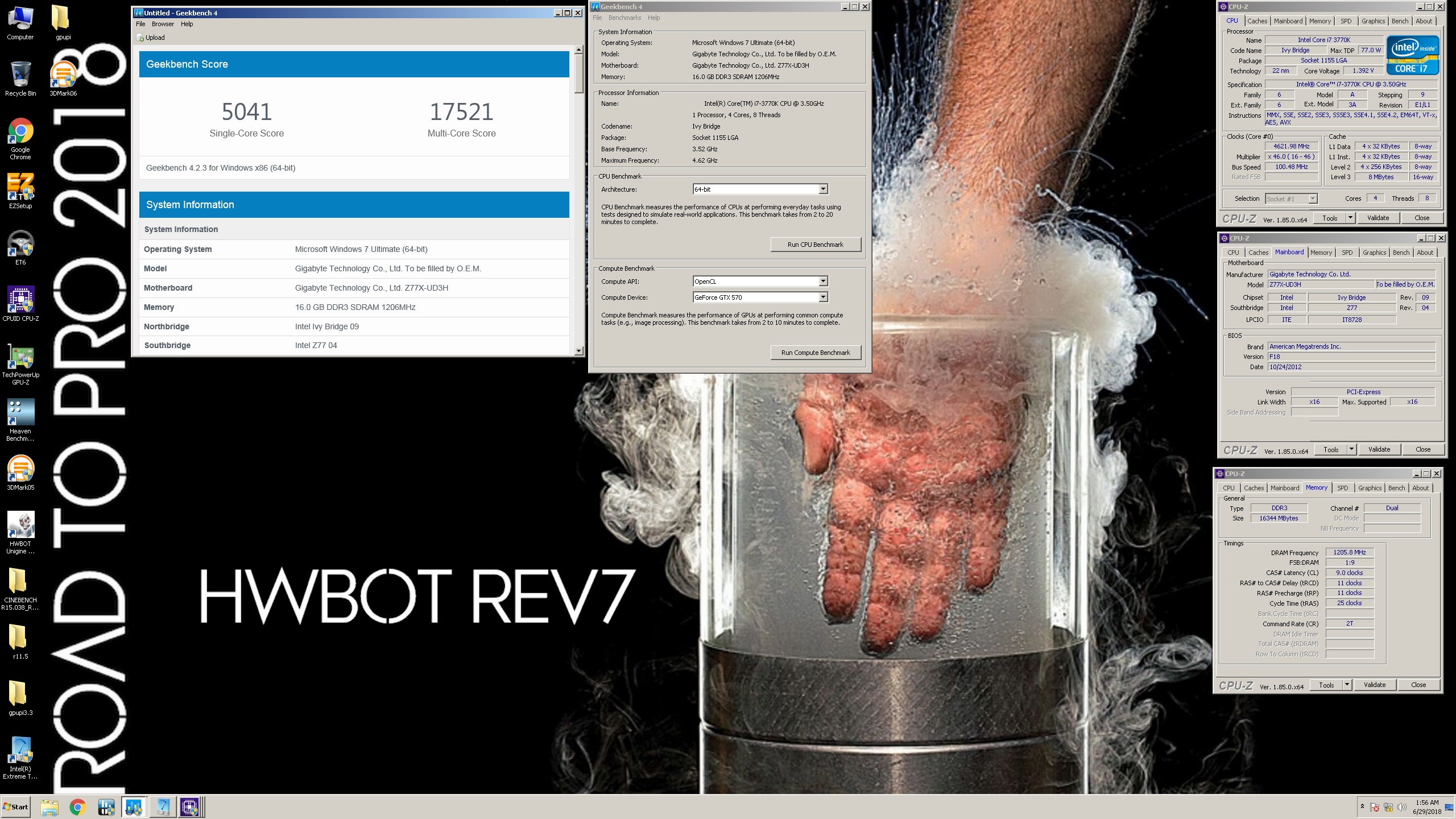Switch to the Bench tab in the CPU-Z window showing Processor info
Screen dimensions: 1456x819
click(1400, 21)
